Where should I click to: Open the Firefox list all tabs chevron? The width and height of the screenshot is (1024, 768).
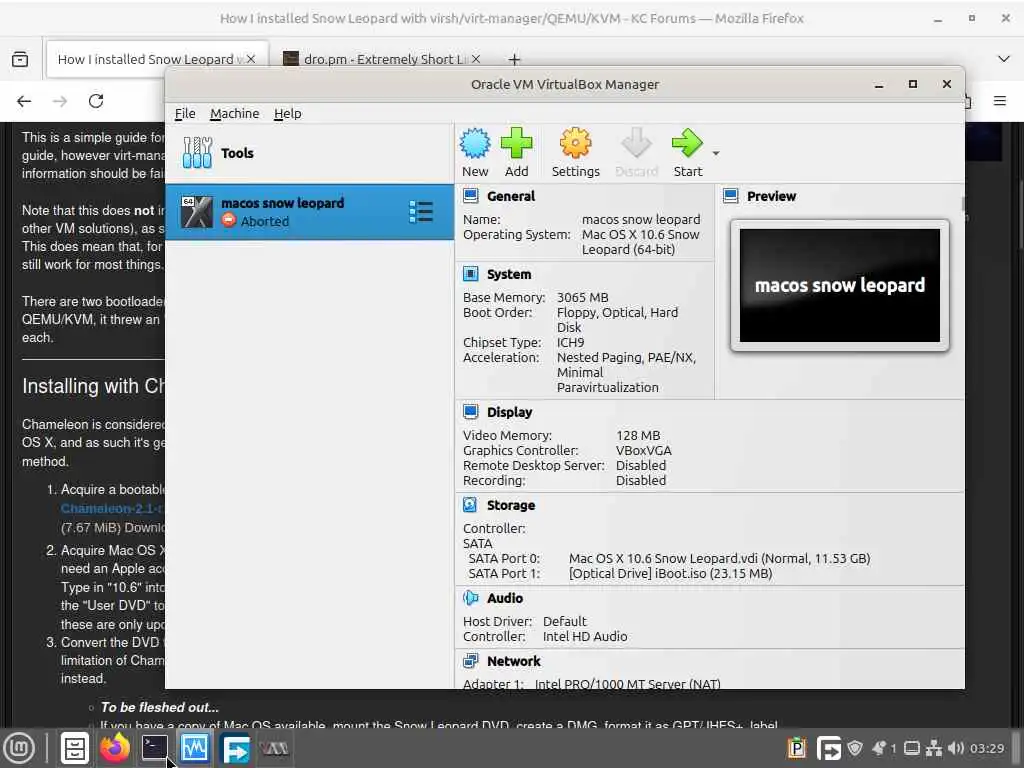pyautogui.click(x=1004, y=59)
